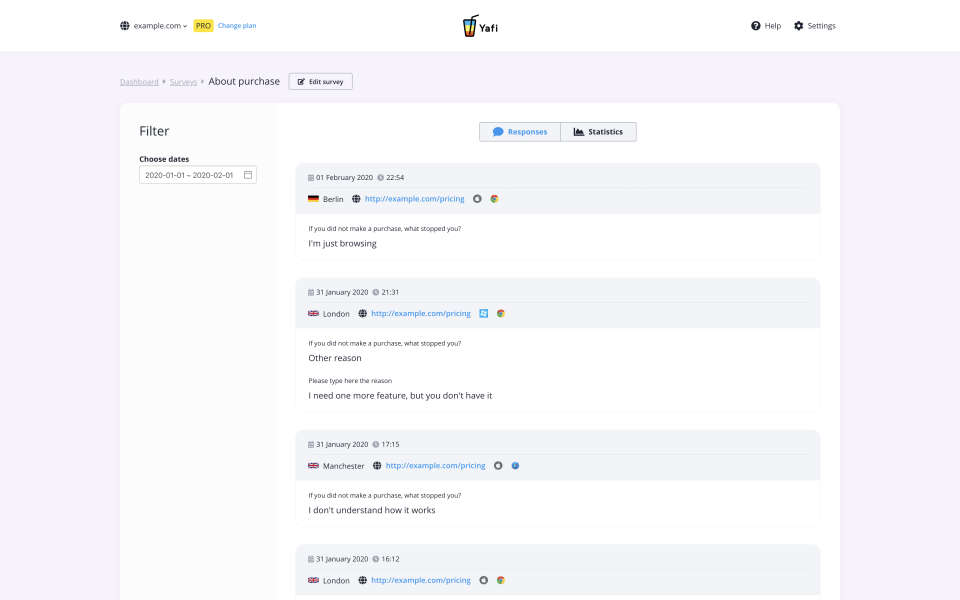Click the Chrome icon in the 21:31 London response
Image resolution: width=960 pixels, height=600 pixels.
point(501,313)
